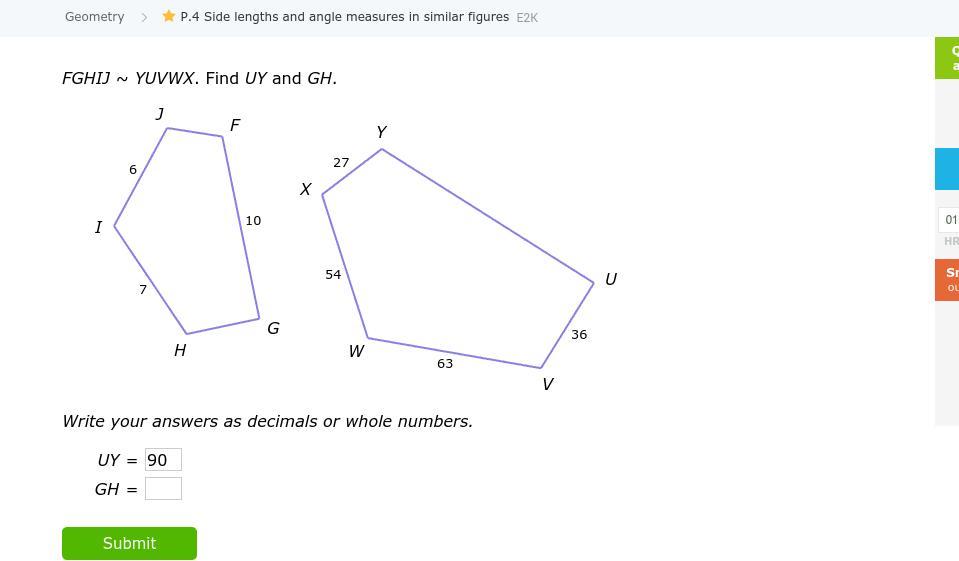Click side length 63 on segment WV
Screen dimensions: 959x561
click(445, 364)
